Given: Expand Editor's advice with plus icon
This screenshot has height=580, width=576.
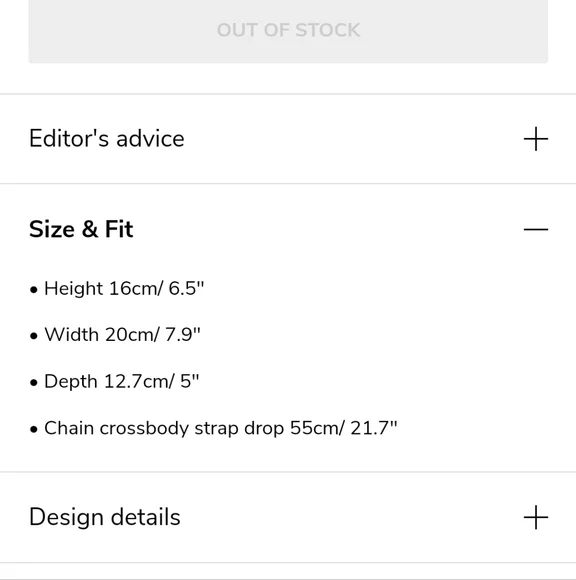Looking at the screenshot, I should point(536,139).
